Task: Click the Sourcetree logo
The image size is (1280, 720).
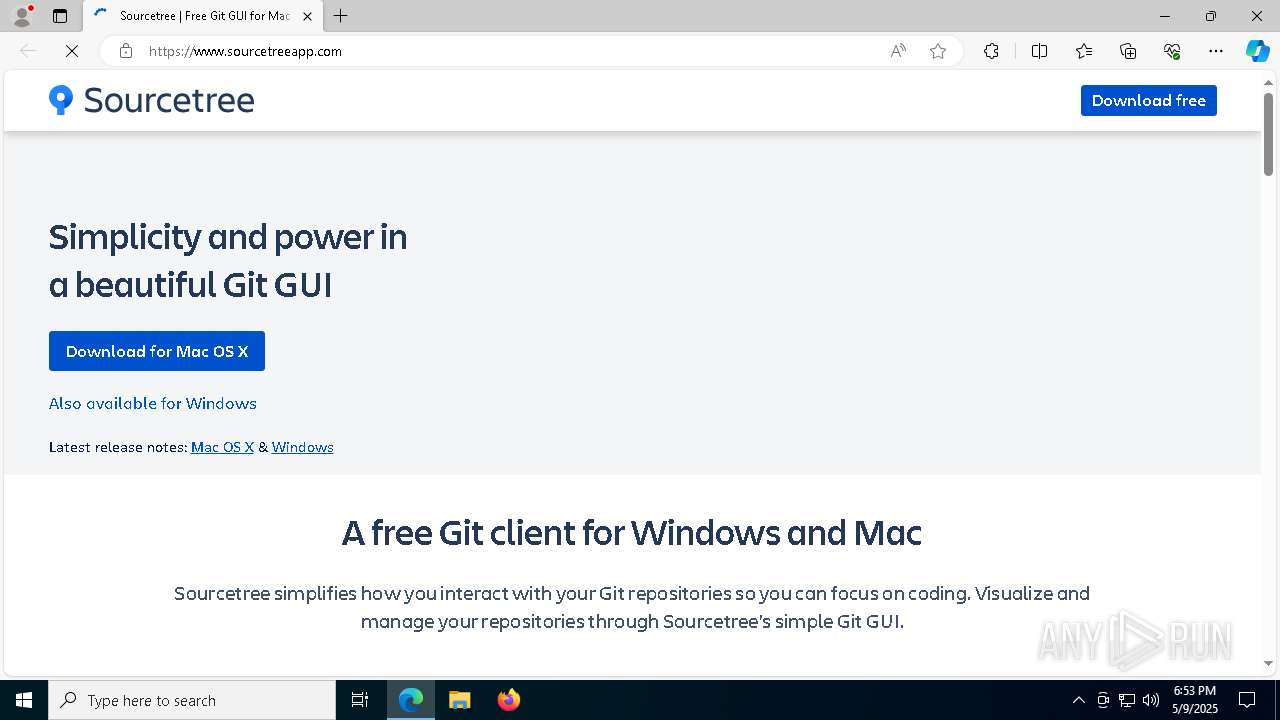Action: (152, 100)
